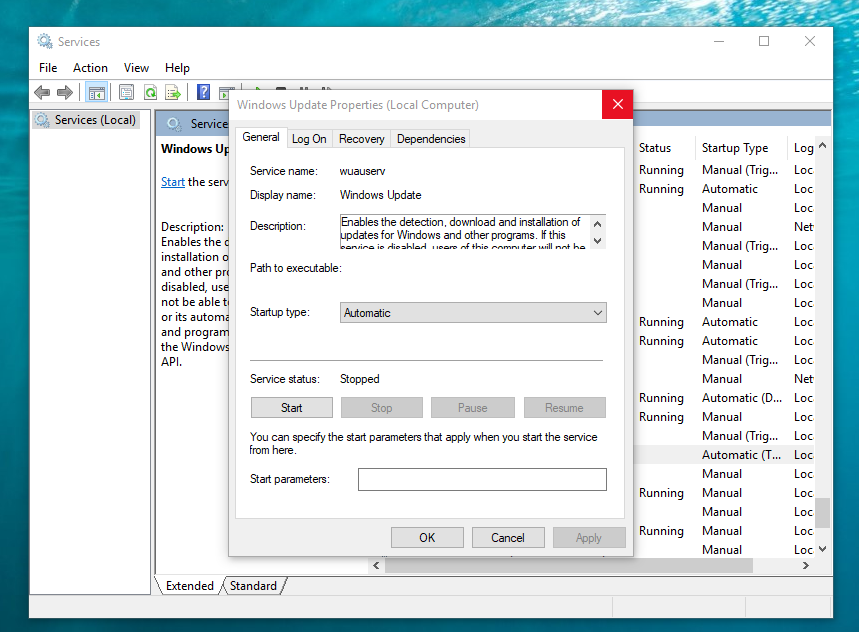This screenshot has width=859, height=632.
Task: Click the Pause service button
Action: 472,407
